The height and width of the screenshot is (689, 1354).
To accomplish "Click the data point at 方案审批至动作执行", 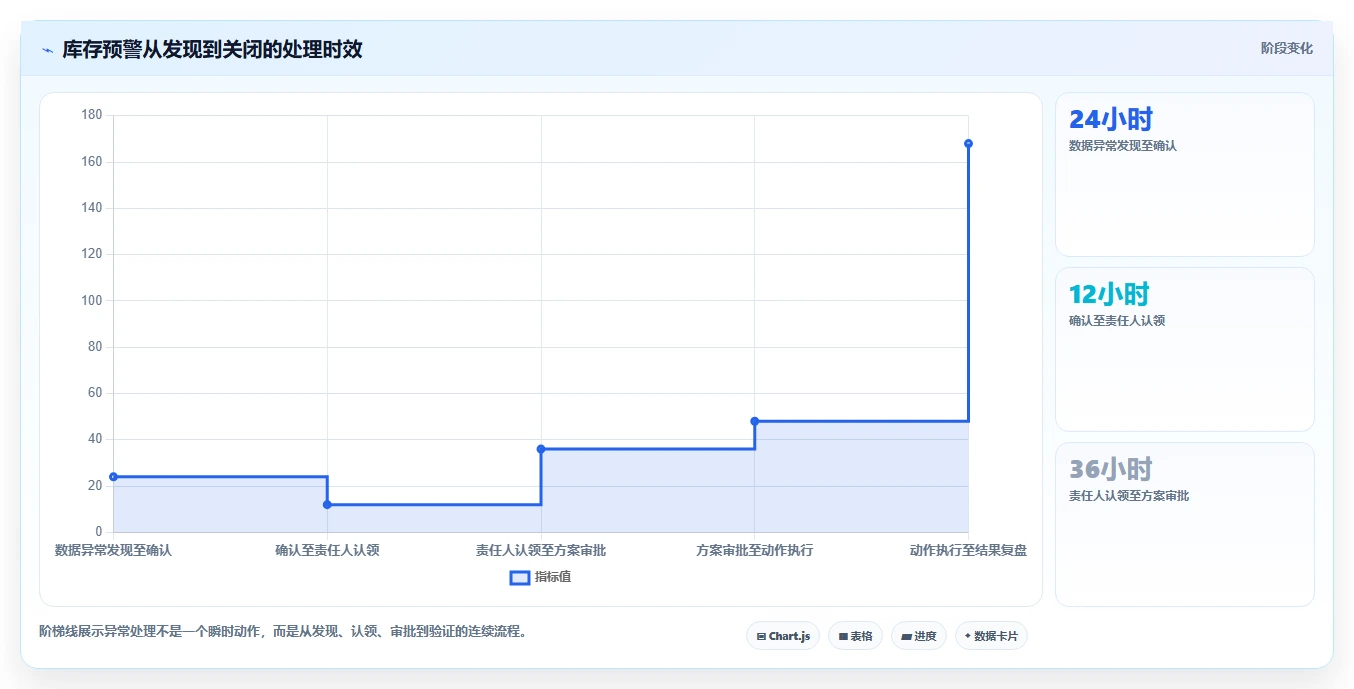I will click(754, 421).
